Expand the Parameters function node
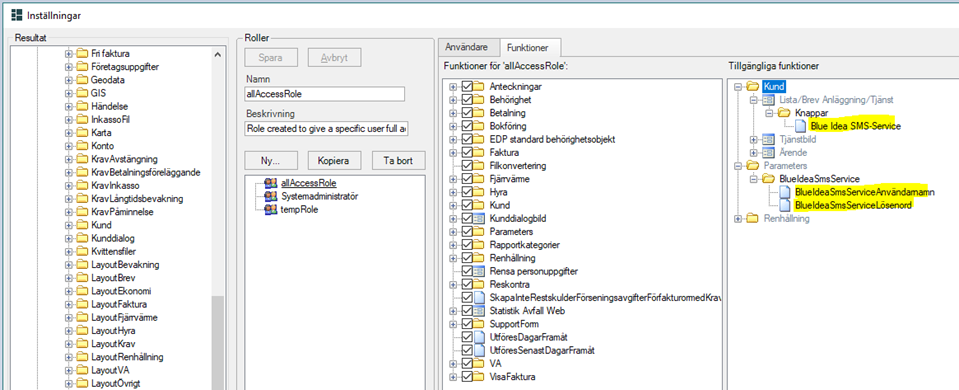Viewport: 959px width, 390px height. (453, 232)
